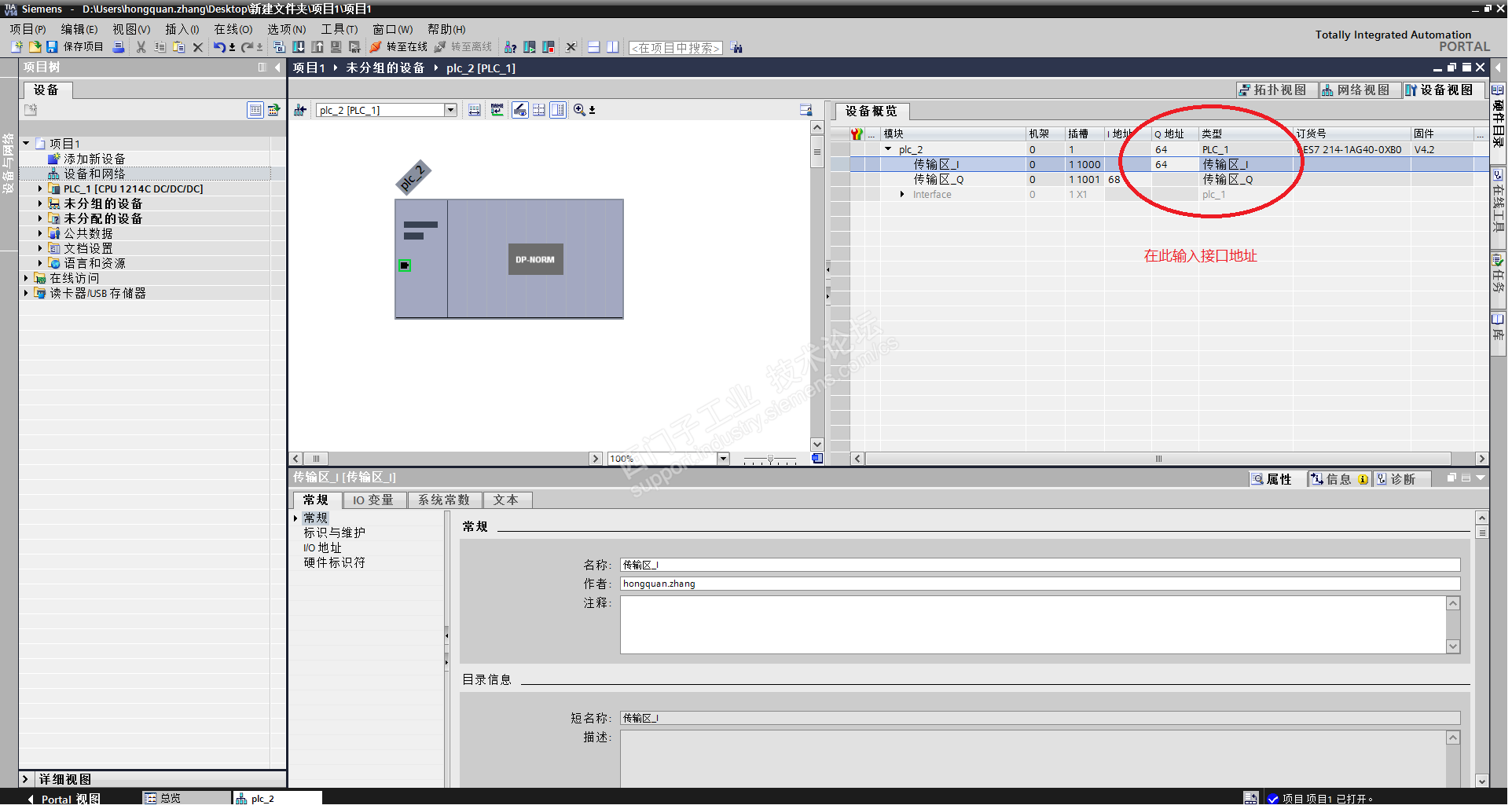The width and height of the screenshot is (1512, 809).
Task: Click the 转至在线 button
Action: tap(398, 47)
